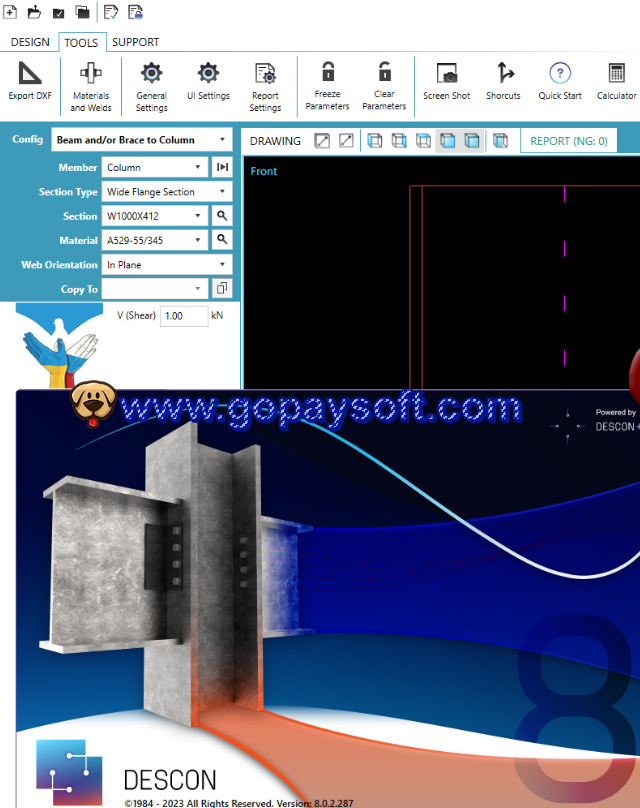Click the document with checkmark icon
The height and width of the screenshot is (808, 640).
pos(111,12)
